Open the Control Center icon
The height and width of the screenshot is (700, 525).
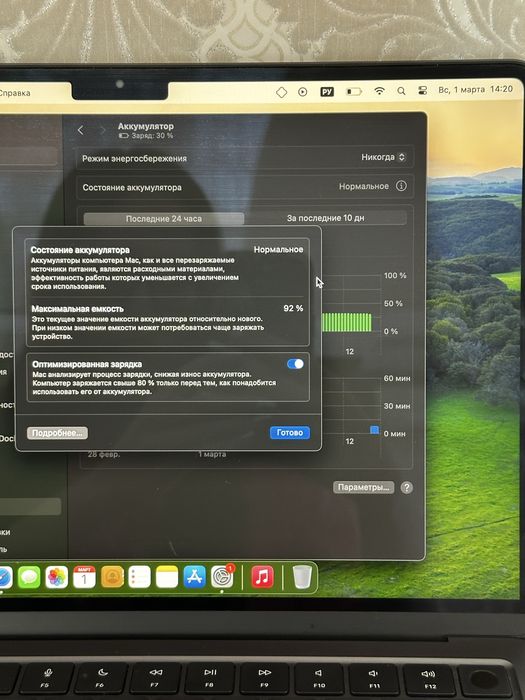pos(422,91)
